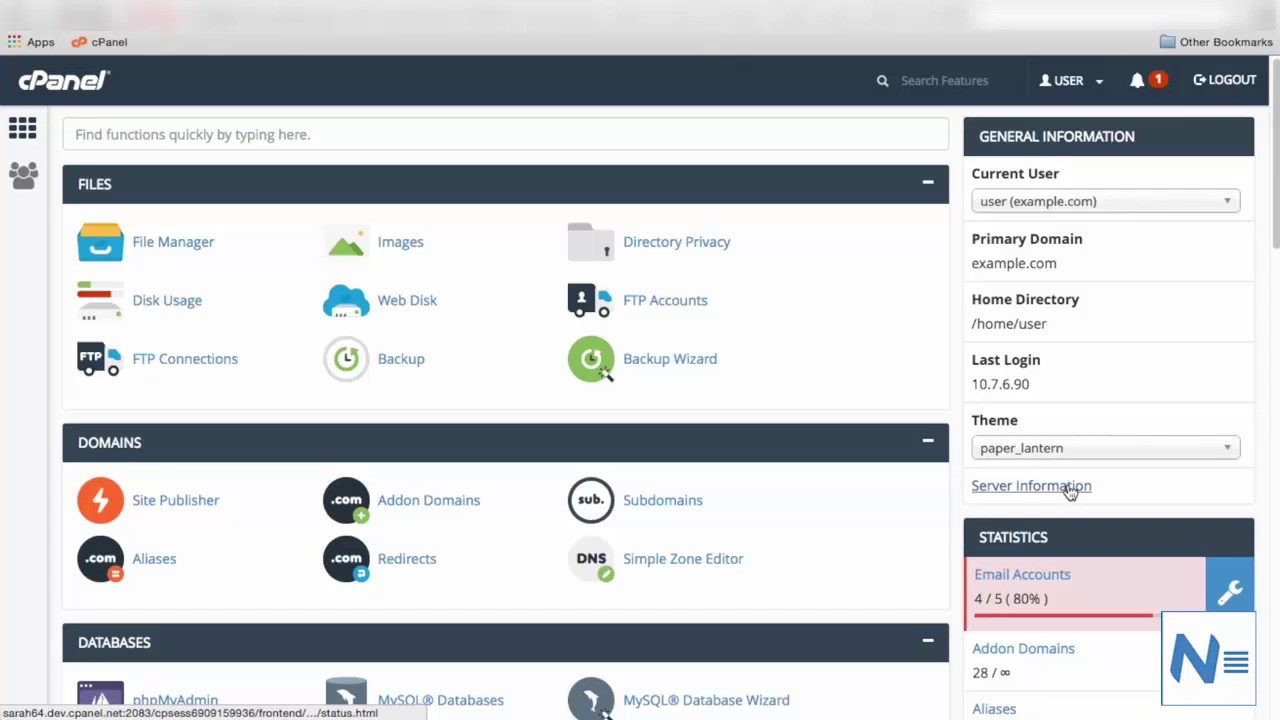The image size is (1280, 720).
Task: Open the User Manager sidebar icon
Action: (x=23, y=176)
